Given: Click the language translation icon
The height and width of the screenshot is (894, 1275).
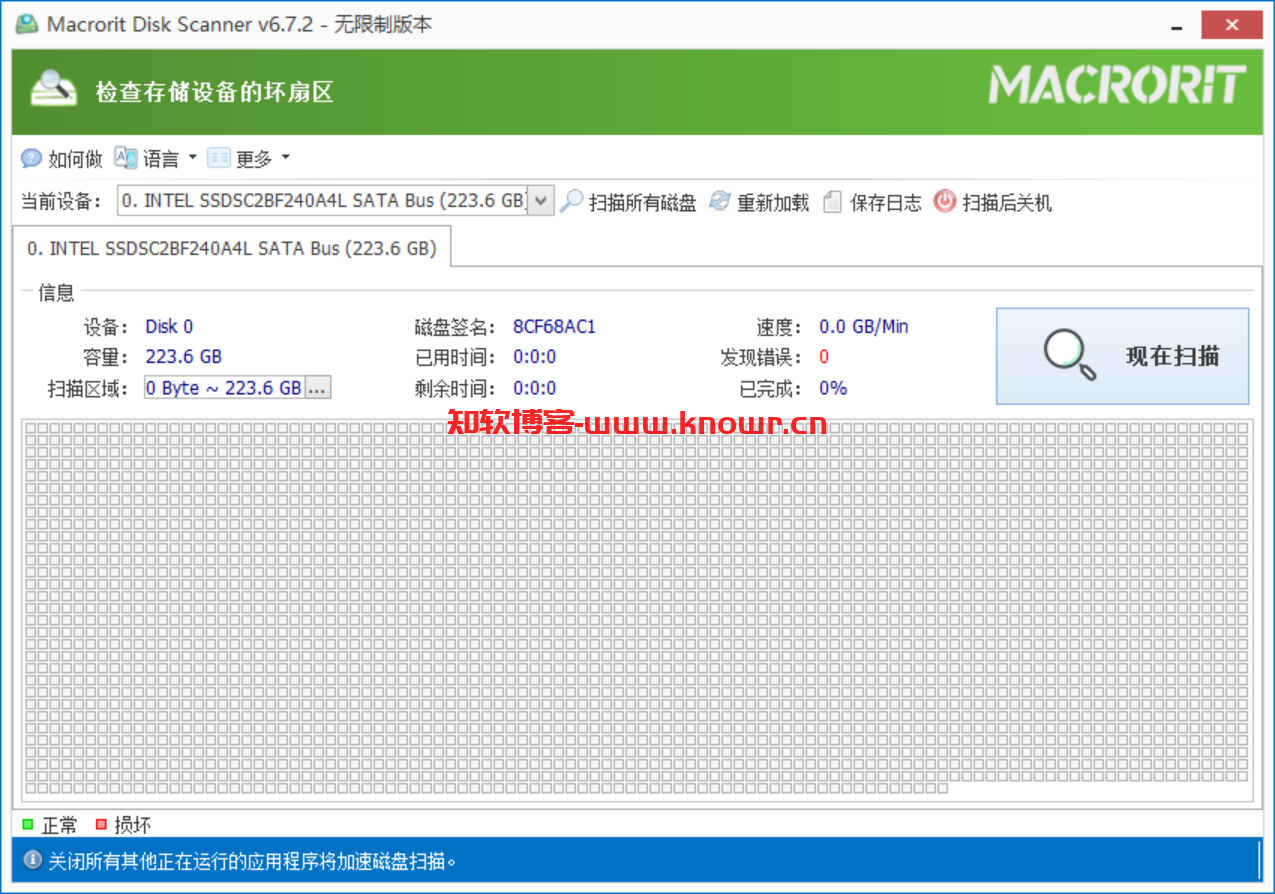Looking at the screenshot, I should coord(125,158).
